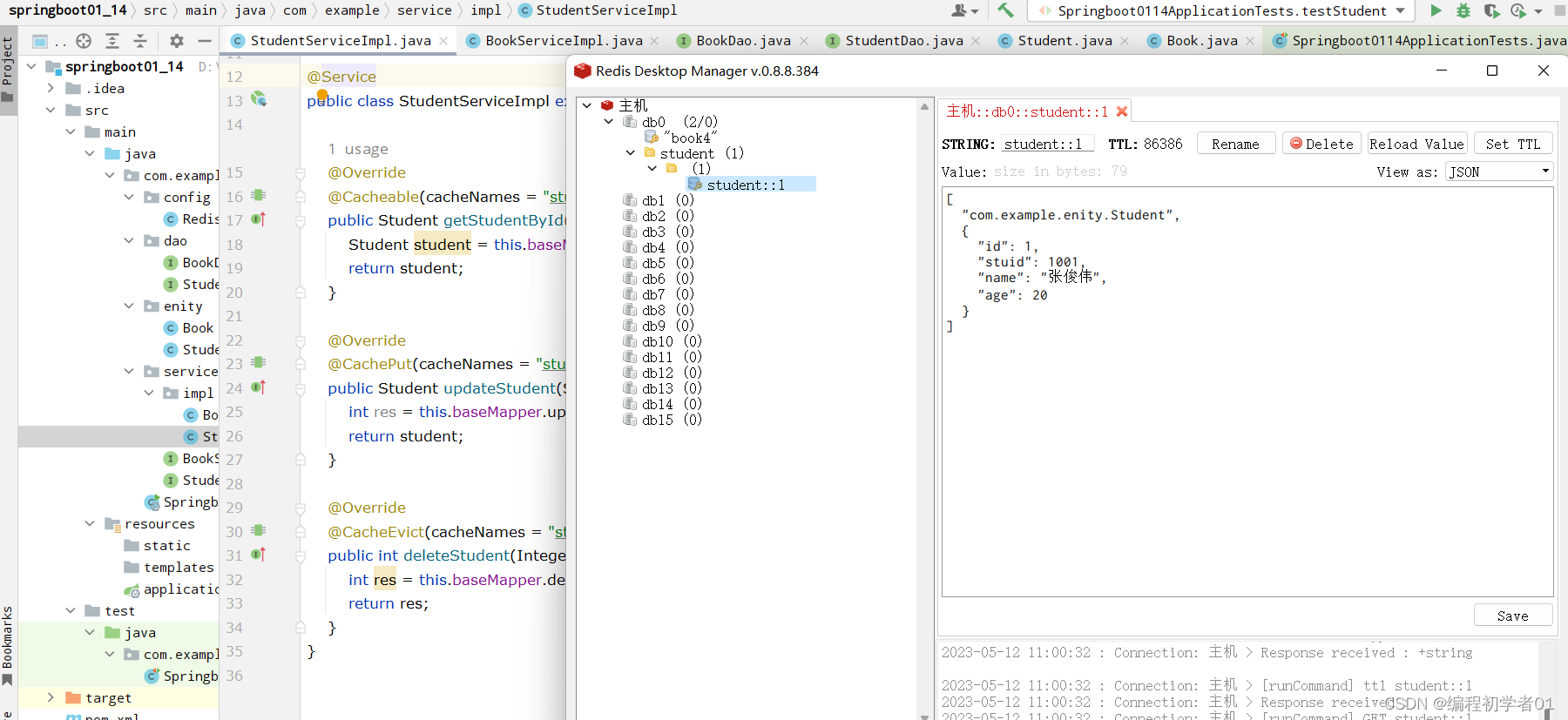The height and width of the screenshot is (720, 1568).
Task: Click Save button in Redis Manager
Action: click(x=1513, y=616)
